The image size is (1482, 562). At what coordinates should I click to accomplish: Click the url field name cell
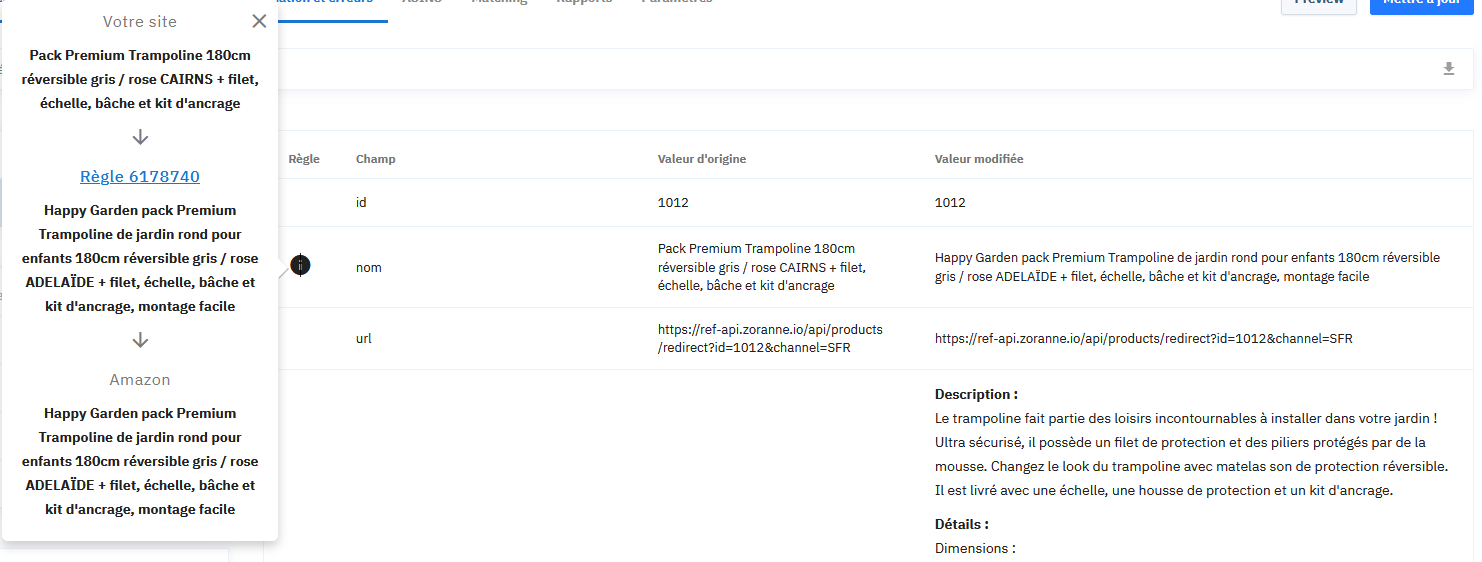point(364,339)
